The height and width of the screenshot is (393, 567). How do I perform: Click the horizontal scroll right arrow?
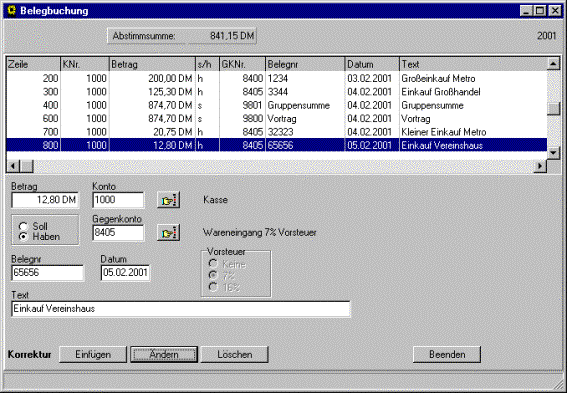540,166
